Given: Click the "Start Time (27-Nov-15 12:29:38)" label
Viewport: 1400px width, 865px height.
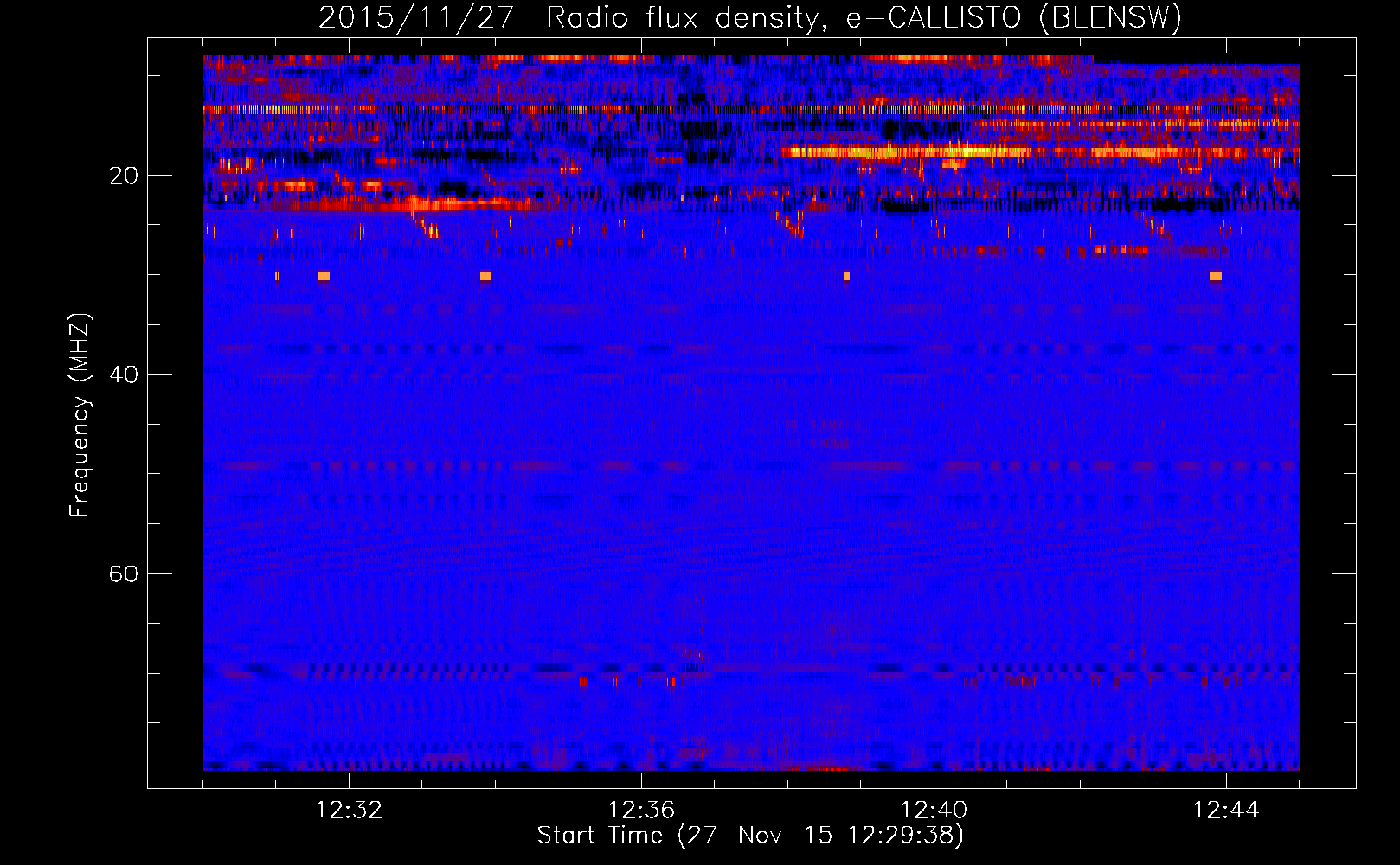Looking at the screenshot, I should tap(750, 836).
